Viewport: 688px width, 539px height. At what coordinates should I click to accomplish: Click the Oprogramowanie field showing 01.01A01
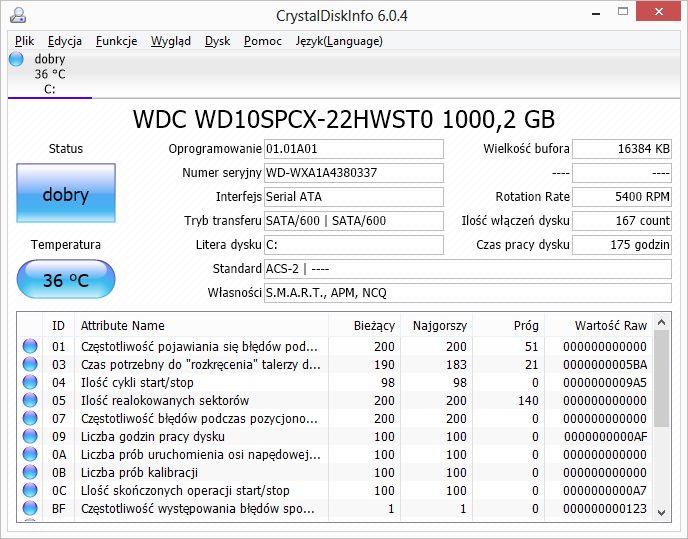tap(354, 149)
